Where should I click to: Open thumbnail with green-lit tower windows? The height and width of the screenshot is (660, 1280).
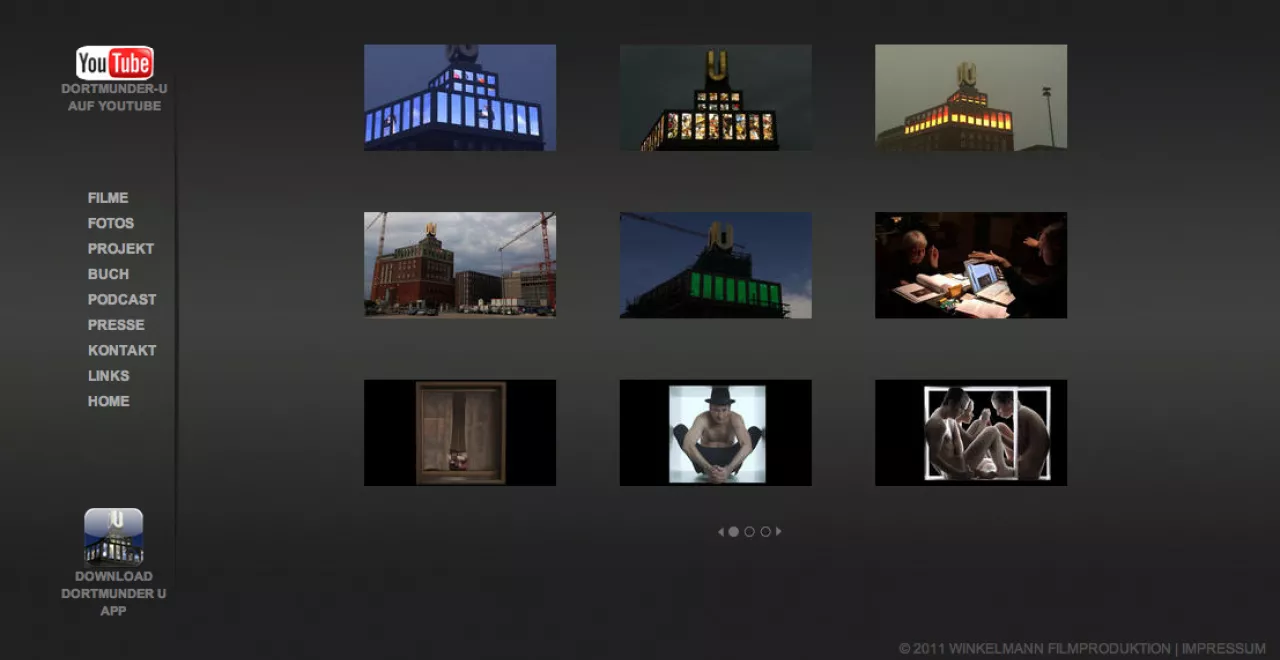(x=716, y=265)
